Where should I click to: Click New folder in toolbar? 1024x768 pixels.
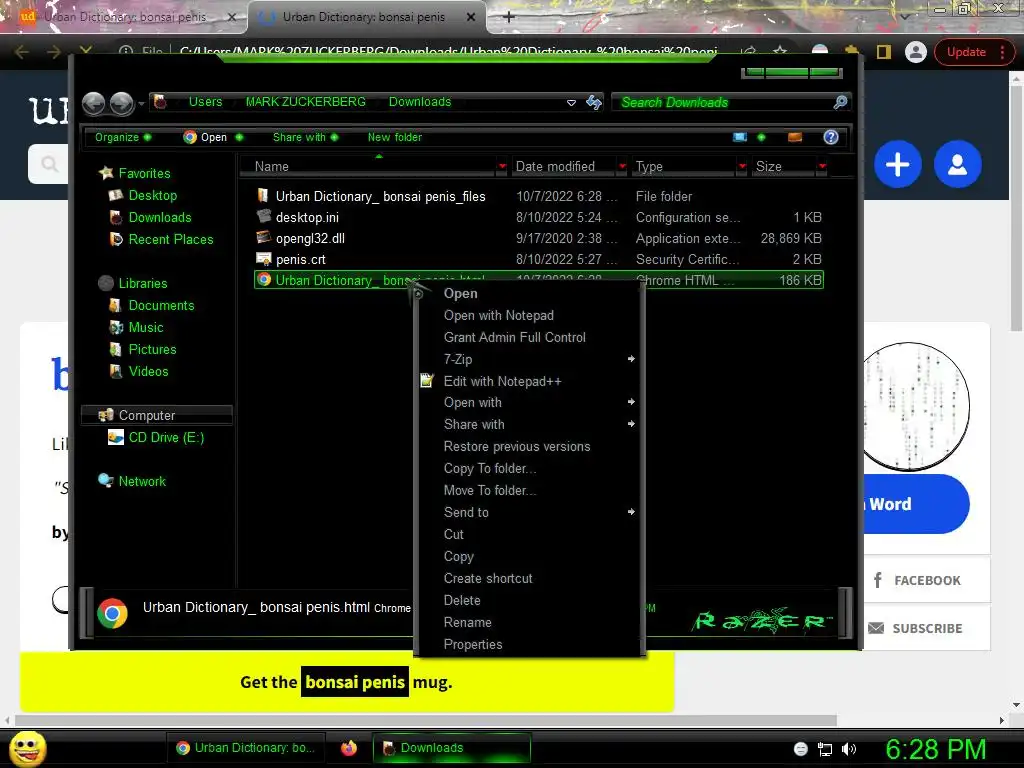[394, 137]
